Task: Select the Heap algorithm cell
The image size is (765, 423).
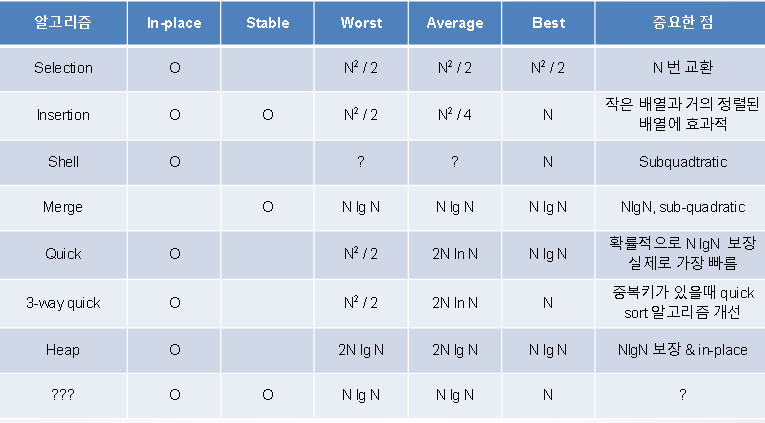Action: click(x=63, y=350)
